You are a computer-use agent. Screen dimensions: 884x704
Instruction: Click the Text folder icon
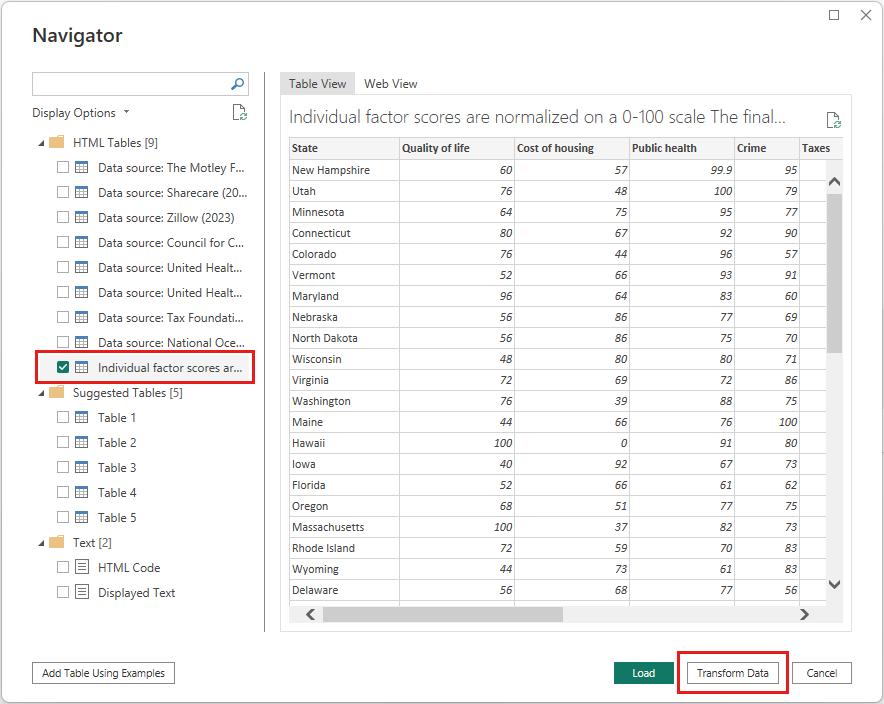(55, 542)
